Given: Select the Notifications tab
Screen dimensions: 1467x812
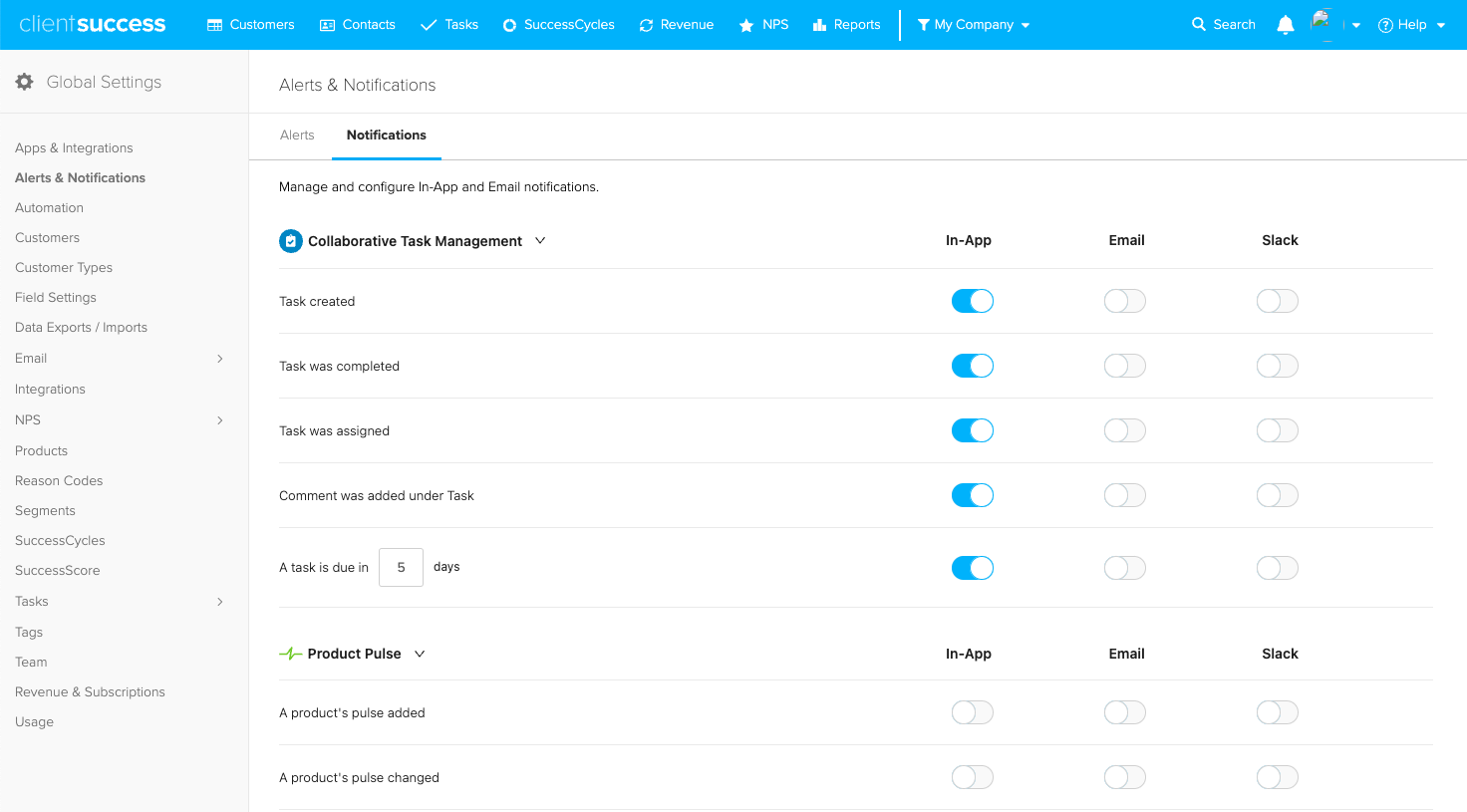Looking at the screenshot, I should pos(387,135).
